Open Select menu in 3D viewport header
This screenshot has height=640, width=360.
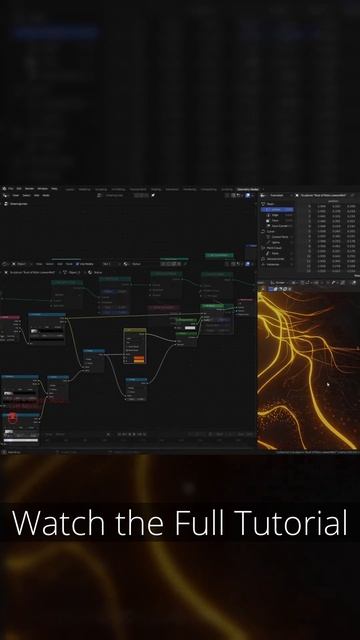point(26,196)
